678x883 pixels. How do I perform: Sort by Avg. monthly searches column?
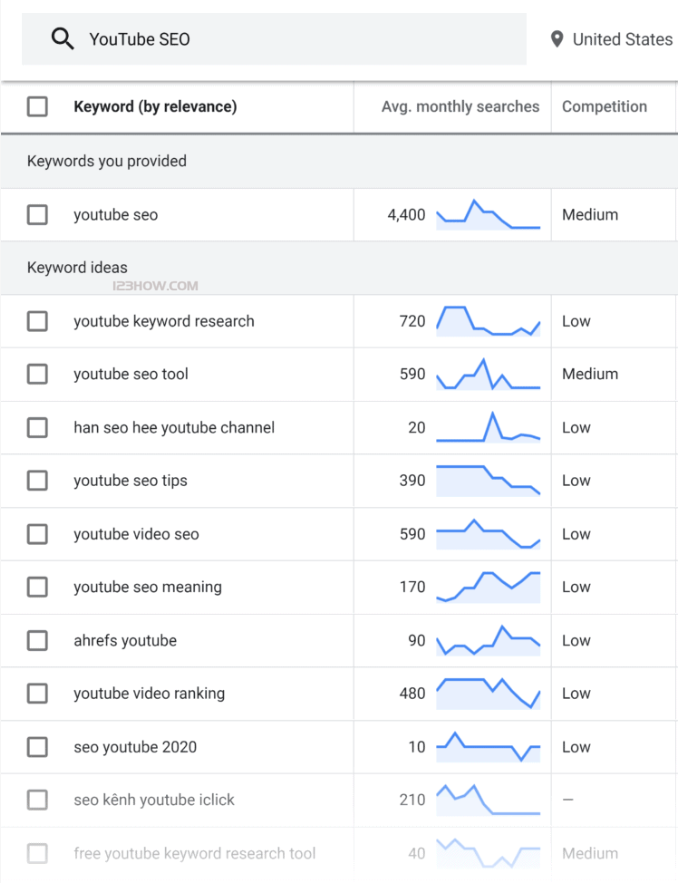460,107
